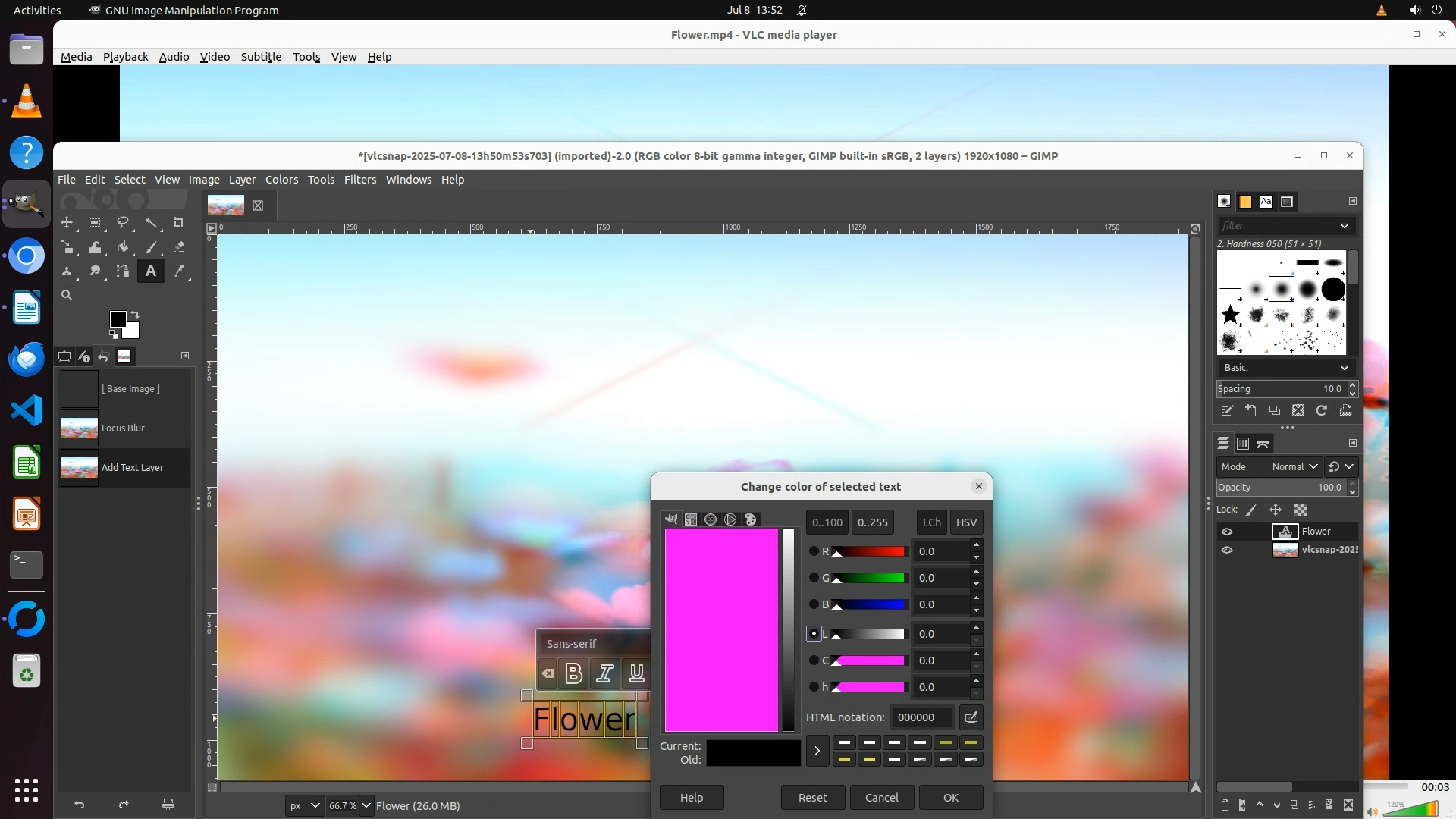The width and height of the screenshot is (1456, 819).
Task: Open the layer Mode Normal dropdown
Action: coord(1295,466)
